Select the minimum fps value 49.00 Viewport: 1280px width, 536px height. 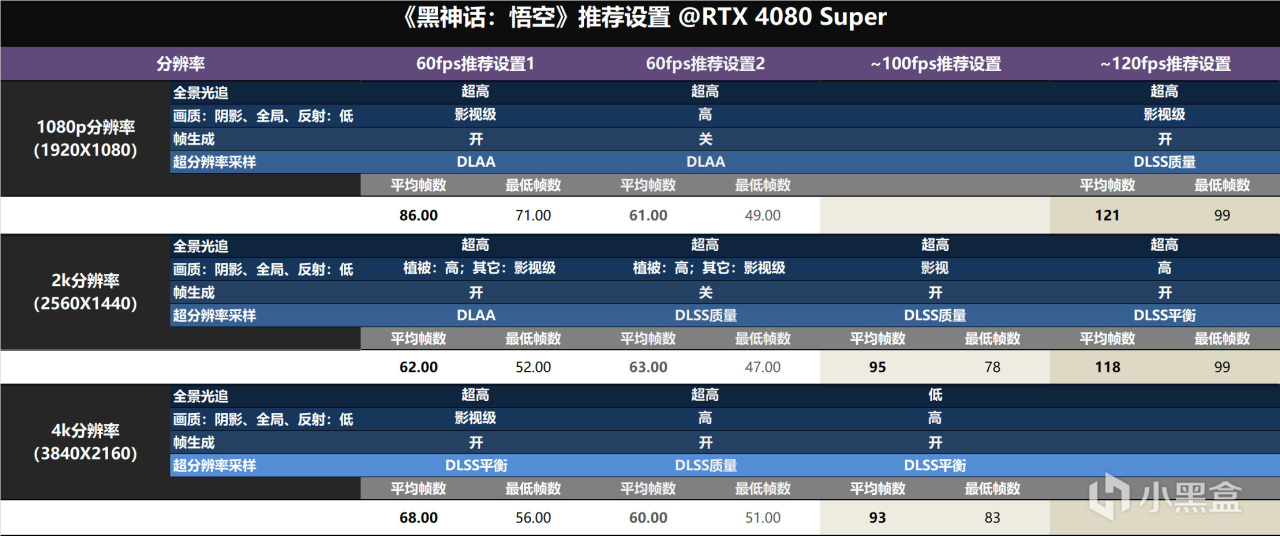(x=763, y=215)
